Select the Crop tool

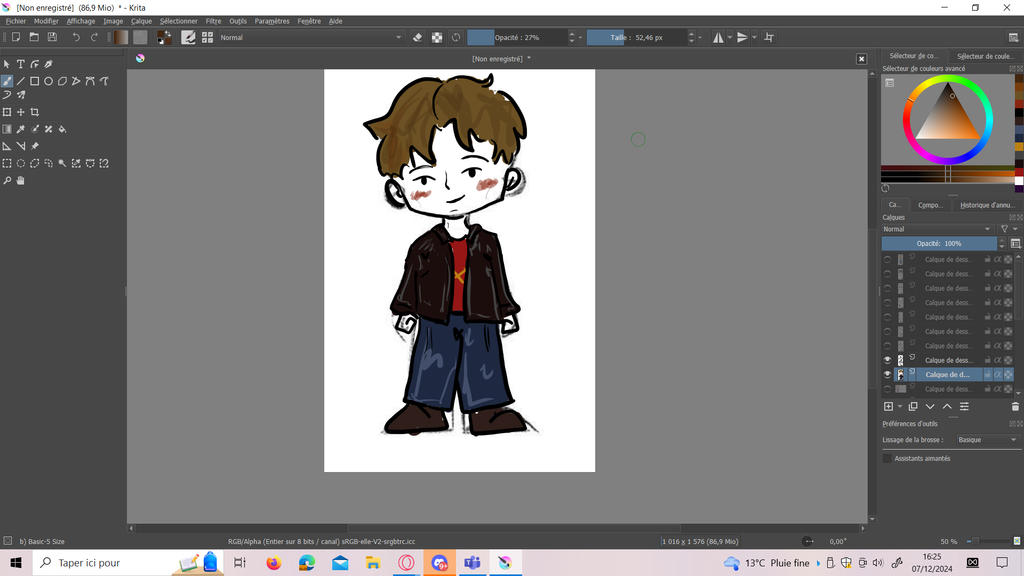(34, 112)
